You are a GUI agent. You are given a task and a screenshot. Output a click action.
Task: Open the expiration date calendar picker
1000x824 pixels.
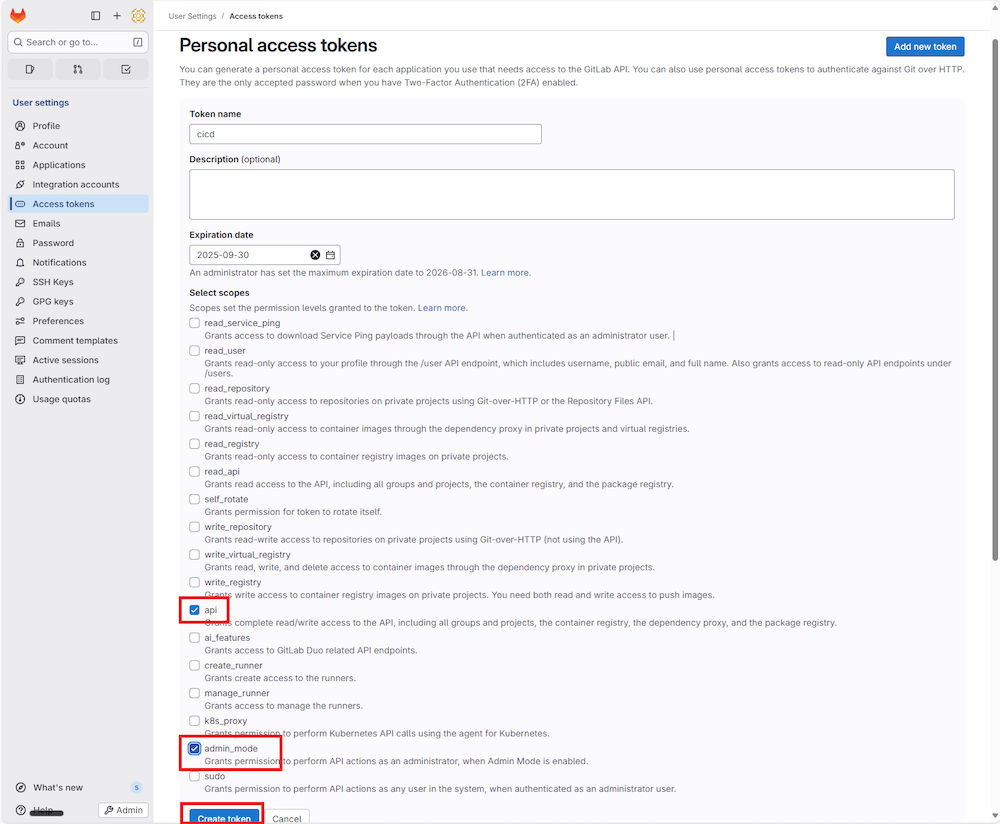(330, 255)
